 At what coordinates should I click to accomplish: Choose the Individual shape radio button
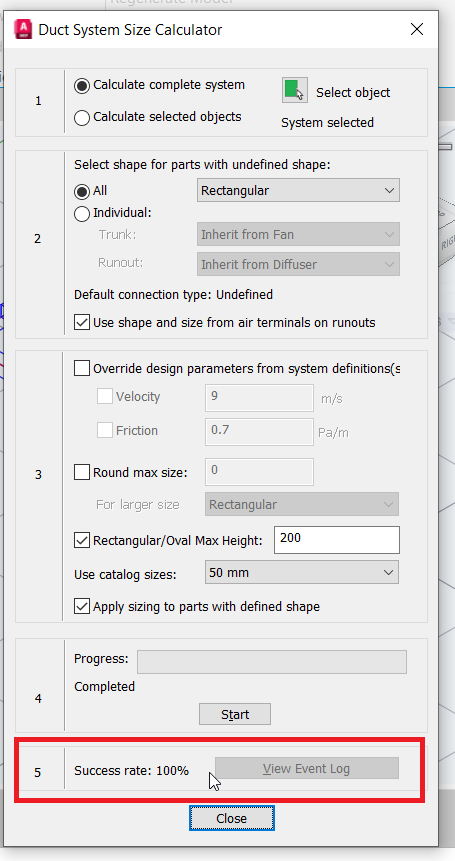[x=82, y=214]
